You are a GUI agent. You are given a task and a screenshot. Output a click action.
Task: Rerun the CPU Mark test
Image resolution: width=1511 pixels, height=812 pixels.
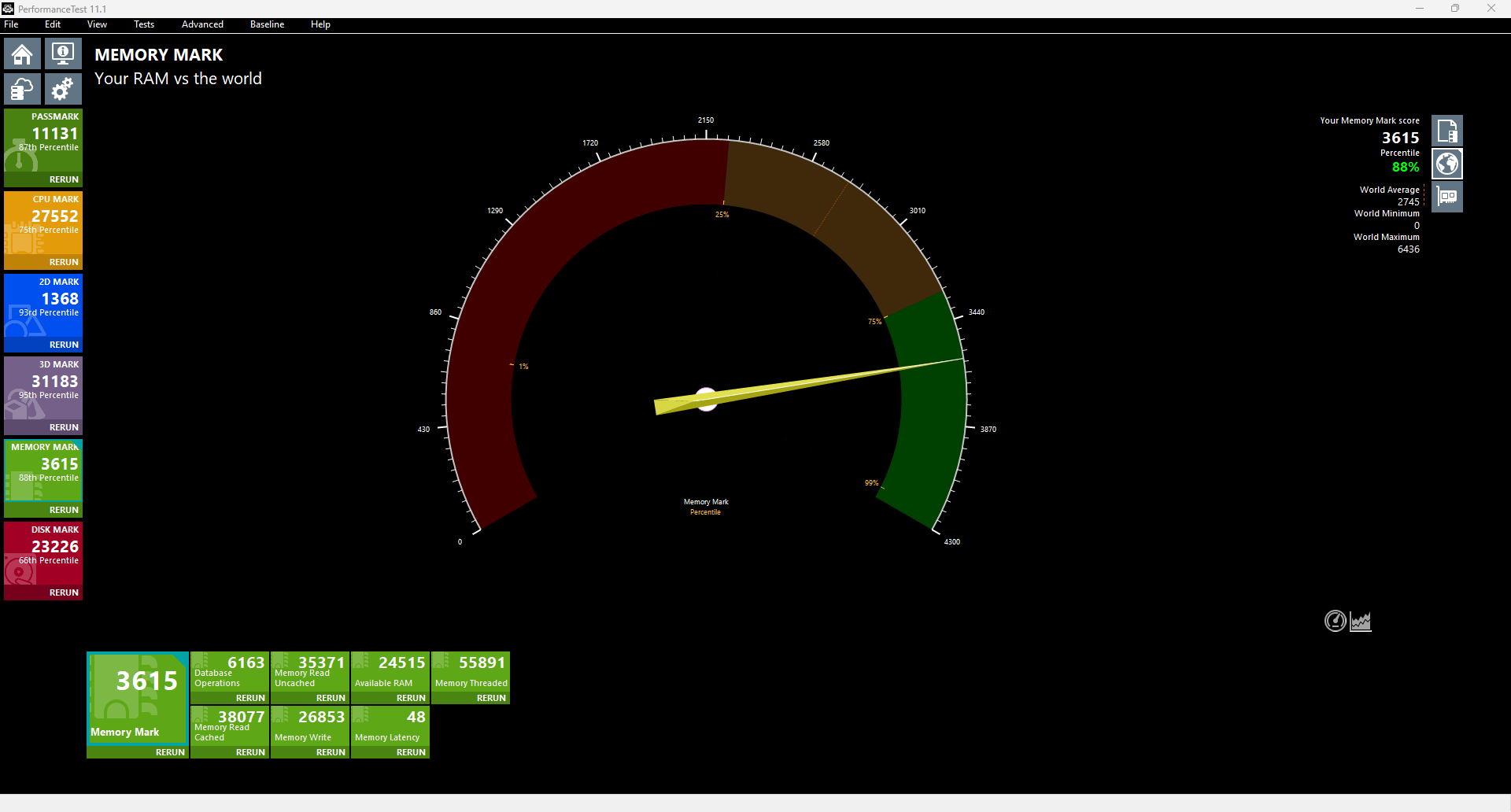[64, 262]
